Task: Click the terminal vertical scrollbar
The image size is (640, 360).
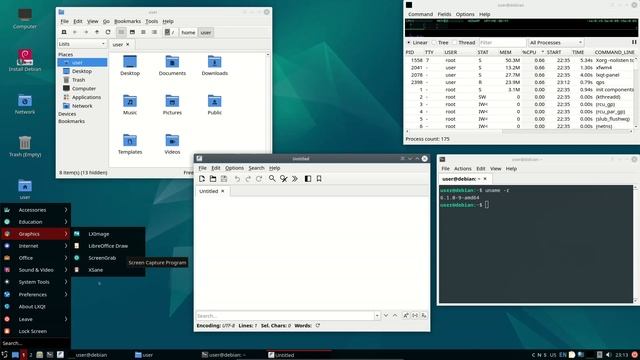Action: tap(635, 244)
